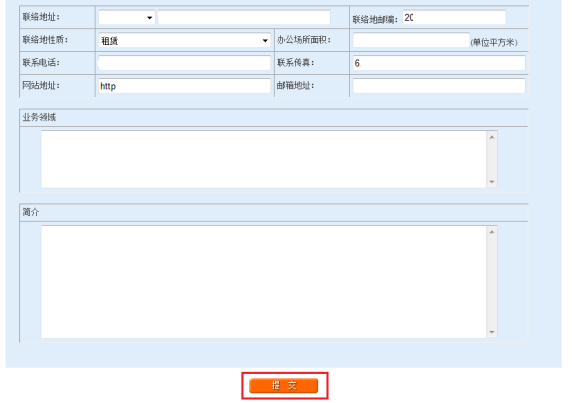
Task: Click the 简介 scrollbar down arrow
Action: (x=492, y=332)
